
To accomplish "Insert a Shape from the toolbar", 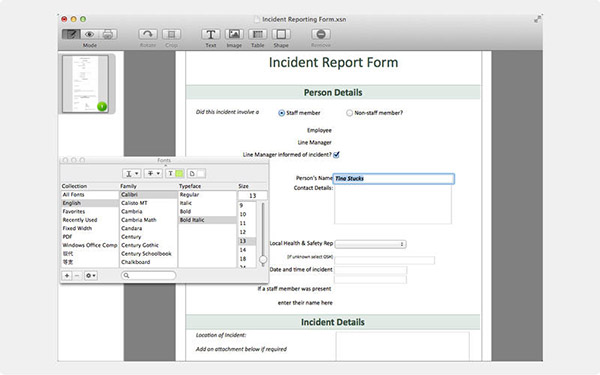I will tap(281, 34).
